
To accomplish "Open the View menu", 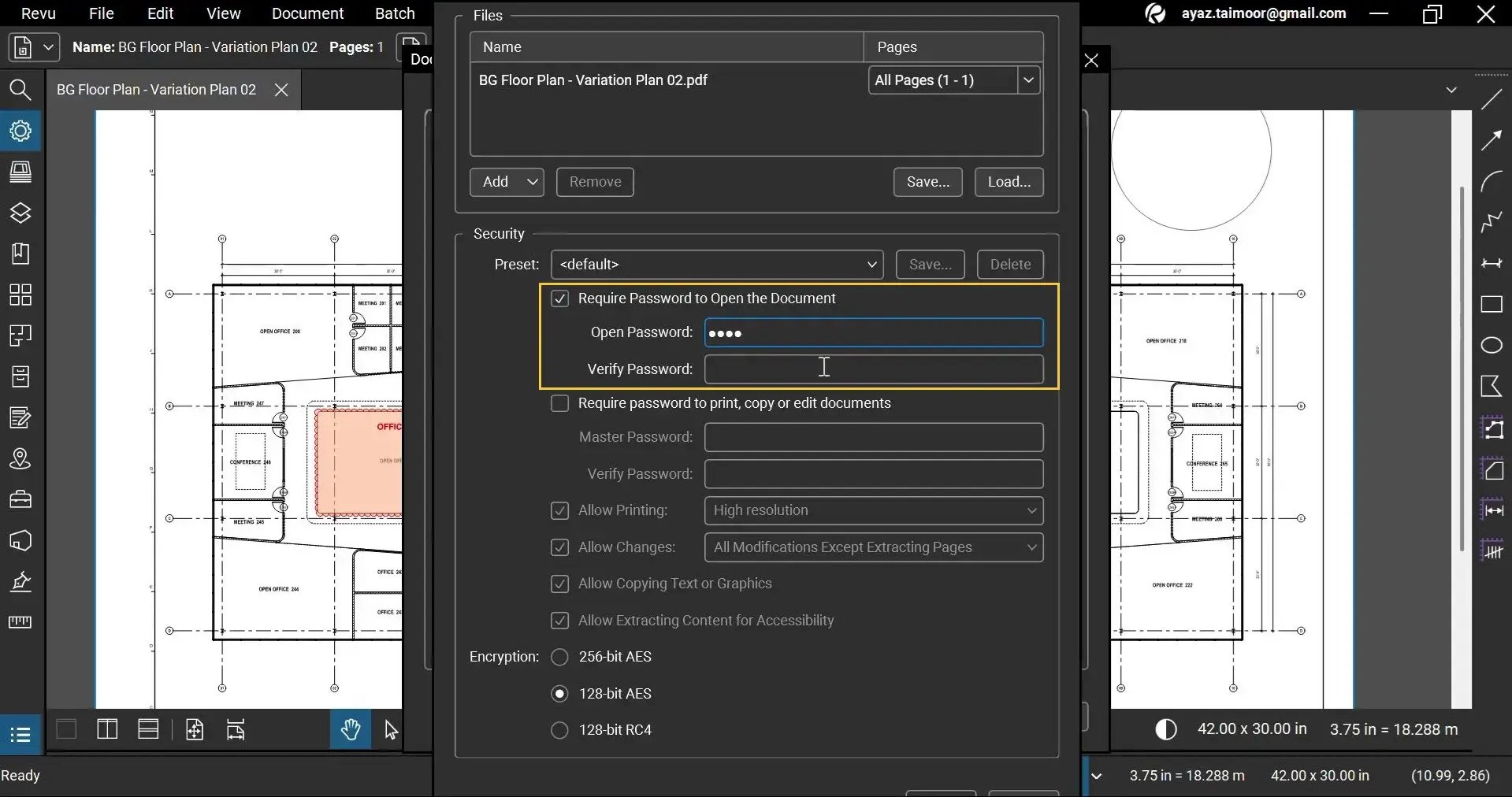I will click(x=224, y=13).
